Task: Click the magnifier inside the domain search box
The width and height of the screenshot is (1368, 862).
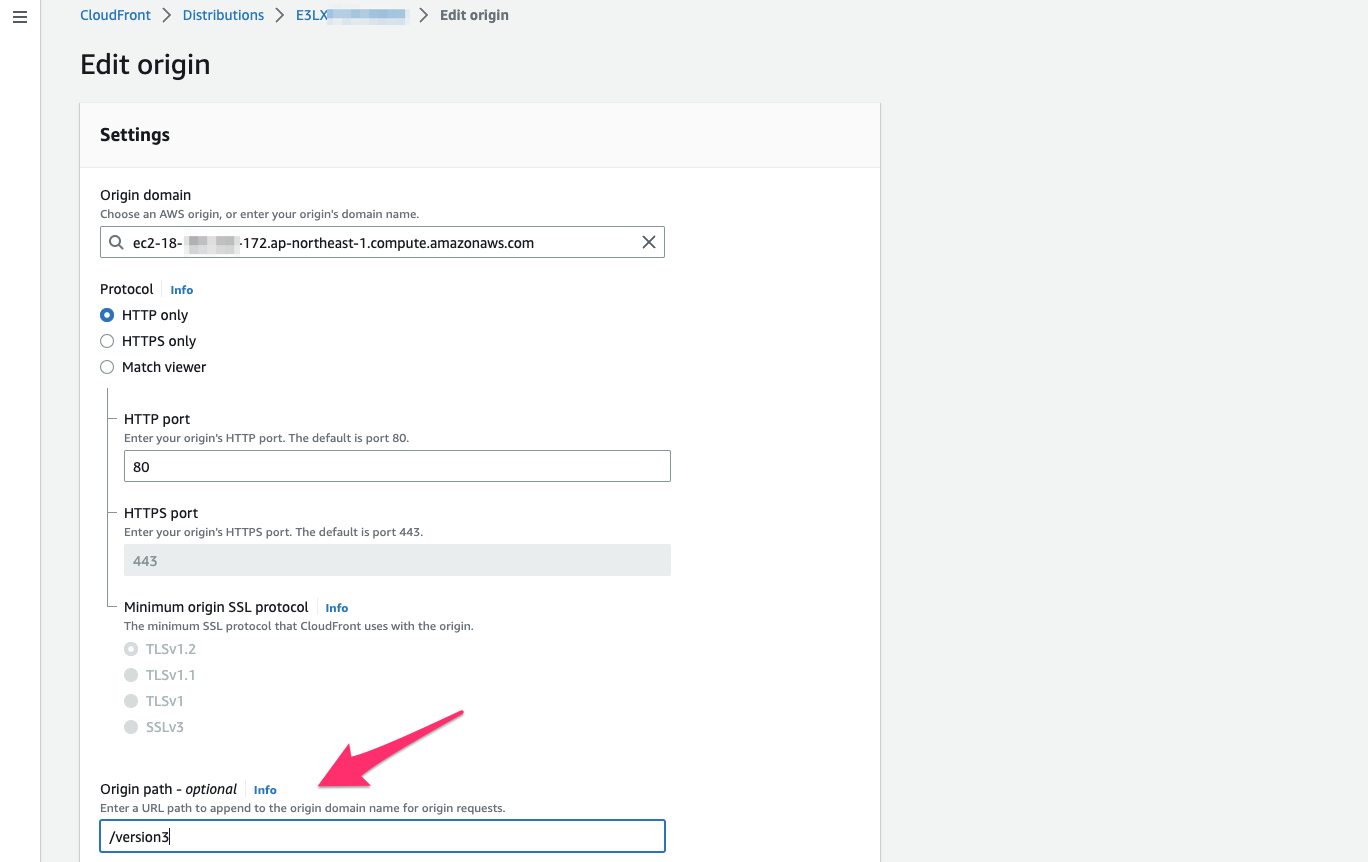Action: click(115, 242)
